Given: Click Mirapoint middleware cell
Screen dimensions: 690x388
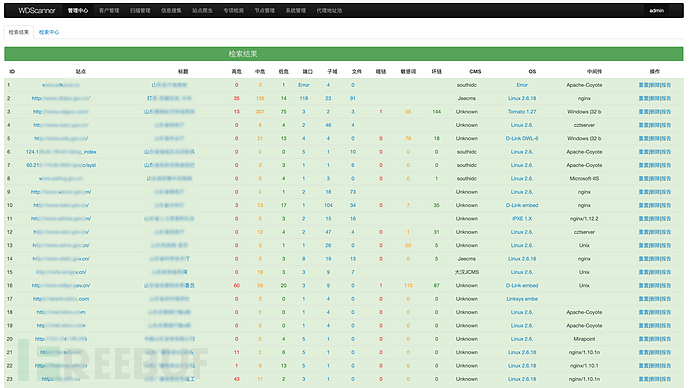Looking at the screenshot, I should pyautogui.click(x=584, y=339).
